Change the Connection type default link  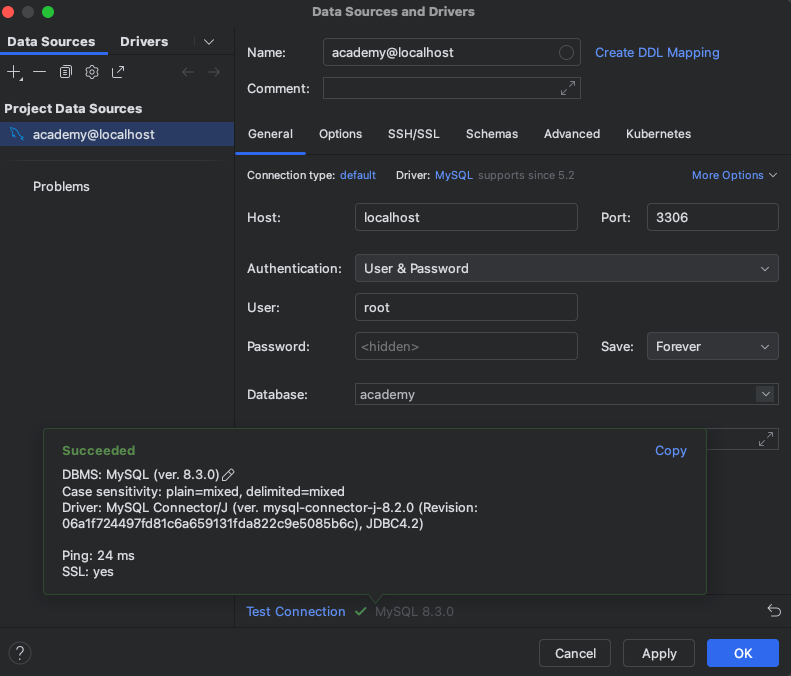[x=358, y=175]
